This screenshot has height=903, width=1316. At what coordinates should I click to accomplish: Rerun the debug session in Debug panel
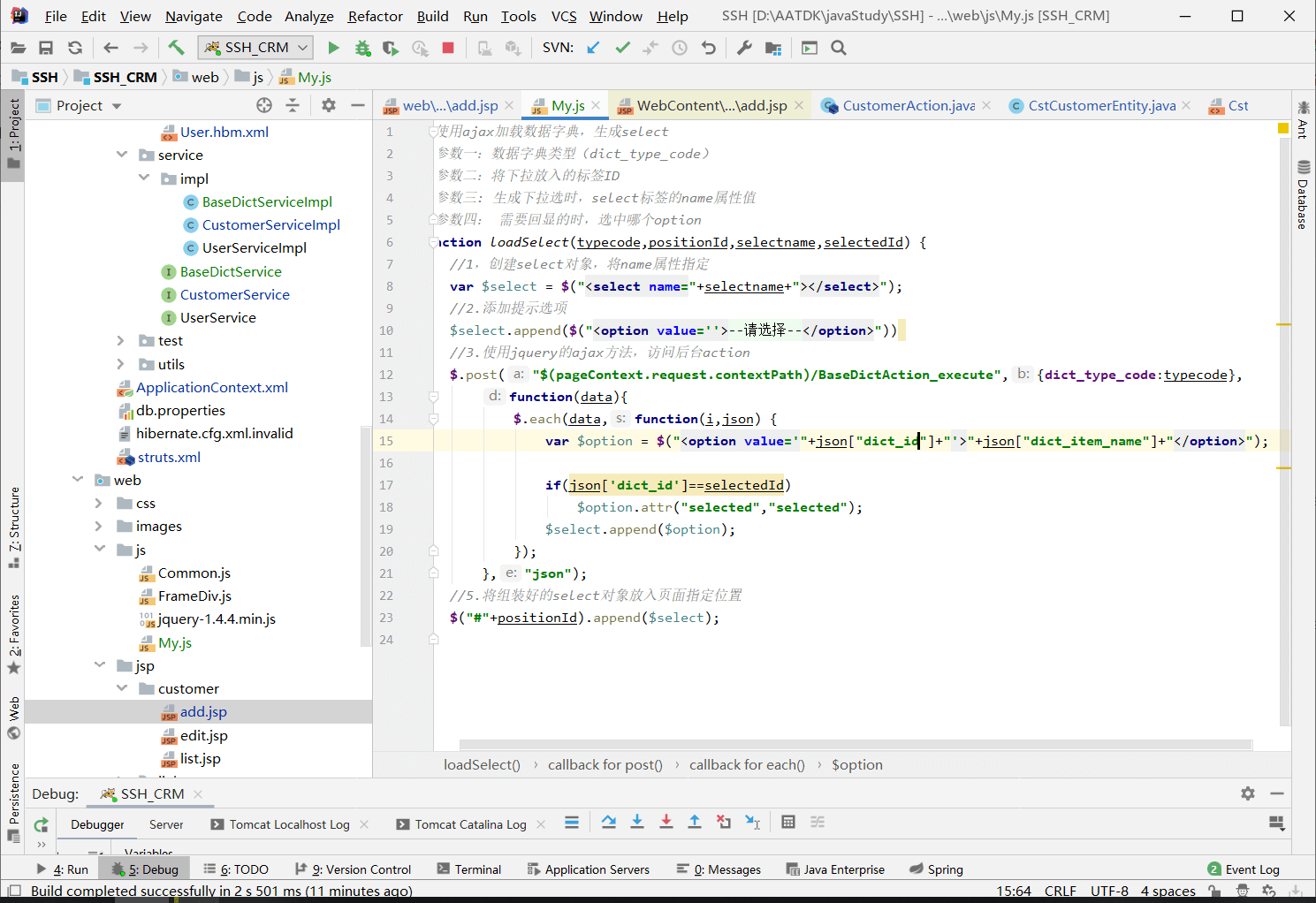41,824
